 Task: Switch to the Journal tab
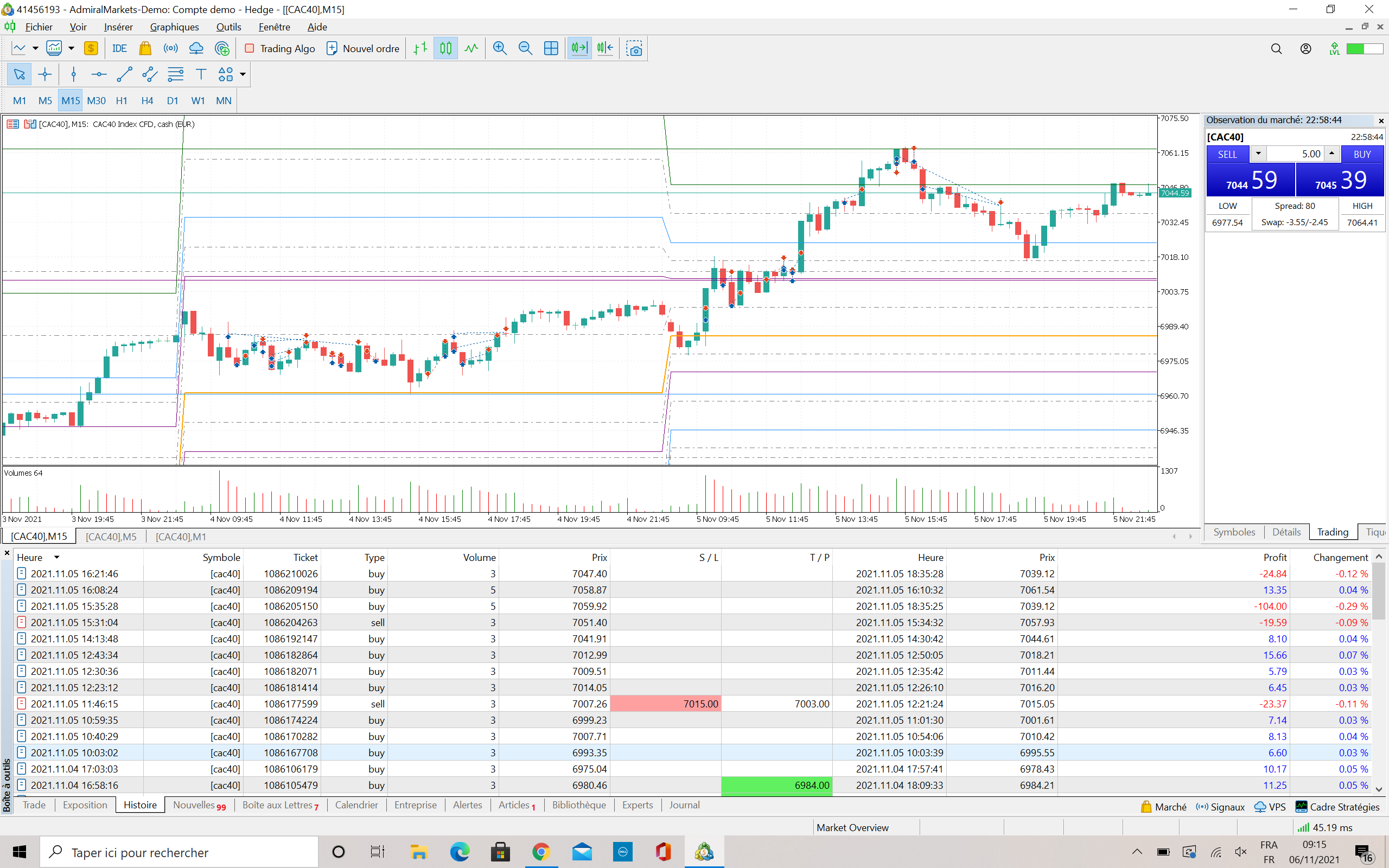[684, 805]
